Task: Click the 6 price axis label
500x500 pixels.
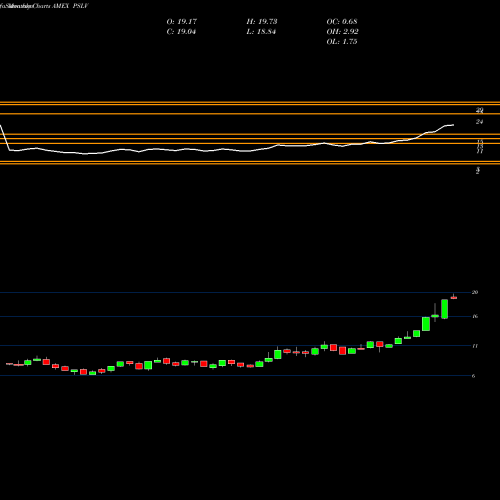Action: (x=473, y=376)
